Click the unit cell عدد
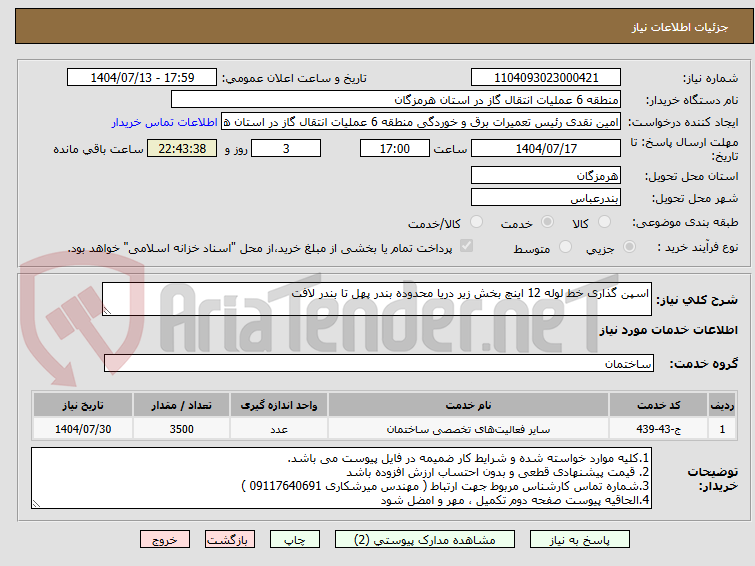 pyautogui.click(x=279, y=429)
